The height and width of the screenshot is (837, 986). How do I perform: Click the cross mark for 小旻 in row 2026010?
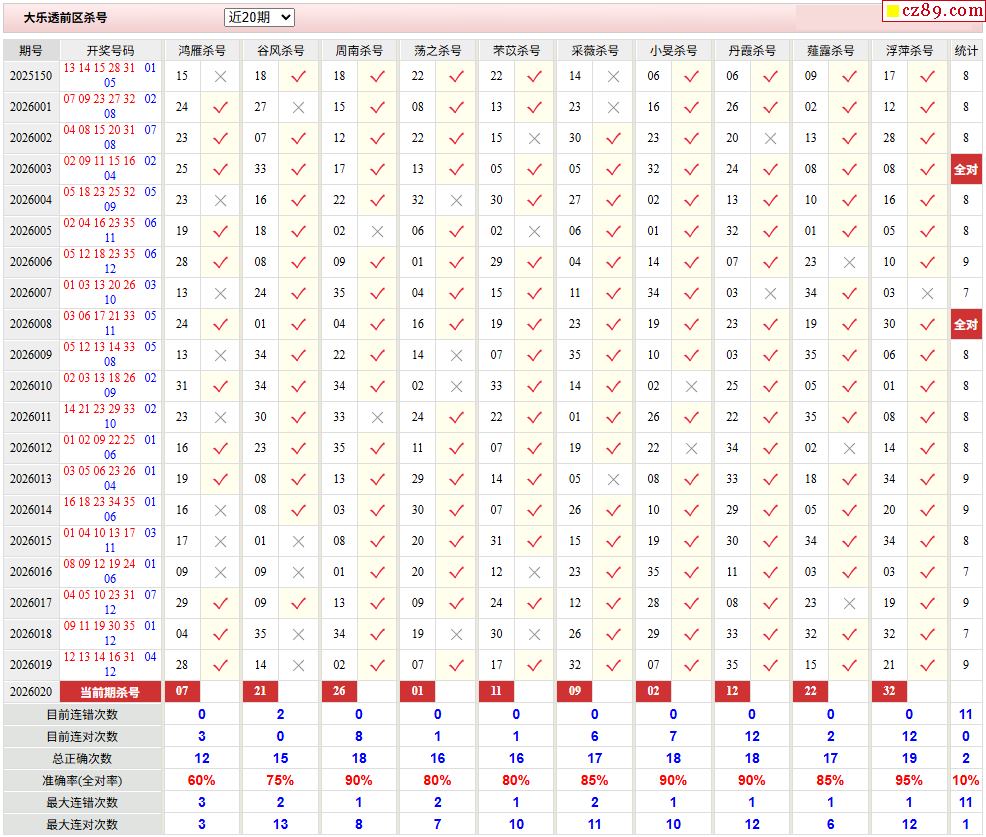tap(691, 386)
